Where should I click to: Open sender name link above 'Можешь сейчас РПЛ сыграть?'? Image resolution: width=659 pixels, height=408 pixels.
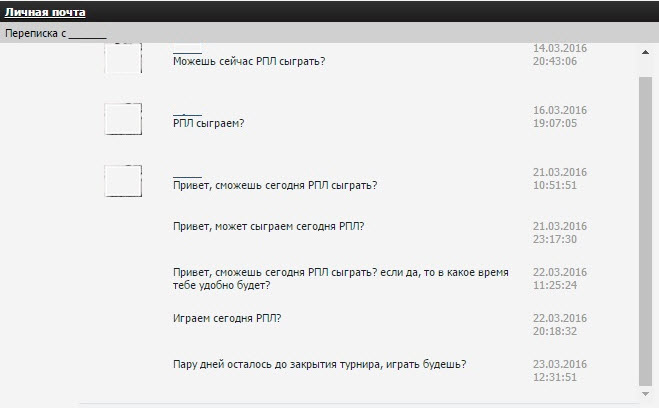(187, 51)
